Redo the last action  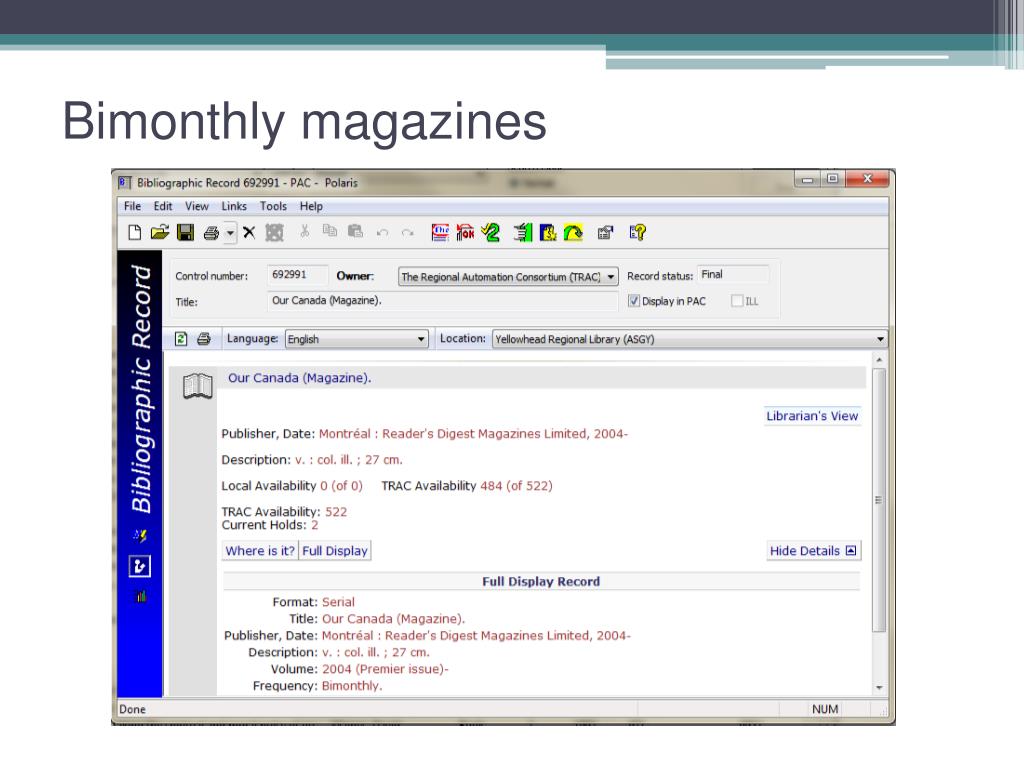(x=408, y=232)
